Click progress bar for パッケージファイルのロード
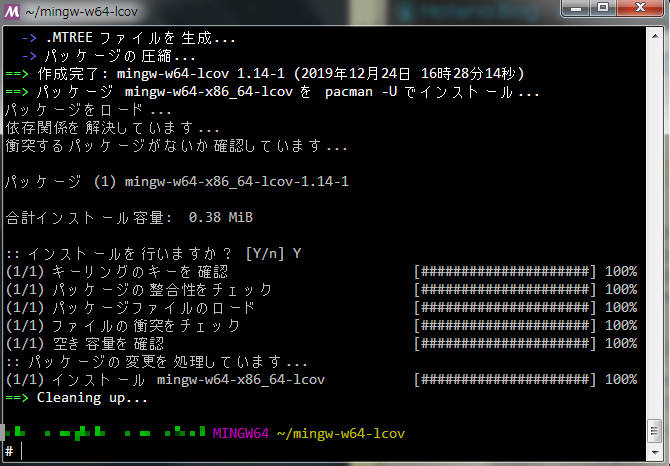 505,308
